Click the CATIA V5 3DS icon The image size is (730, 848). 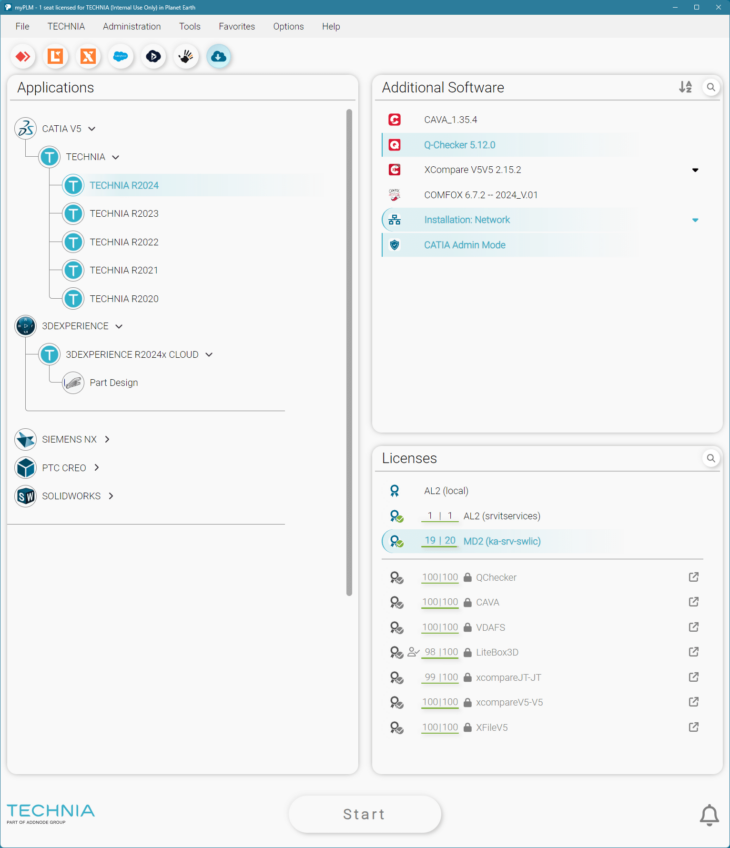25,129
